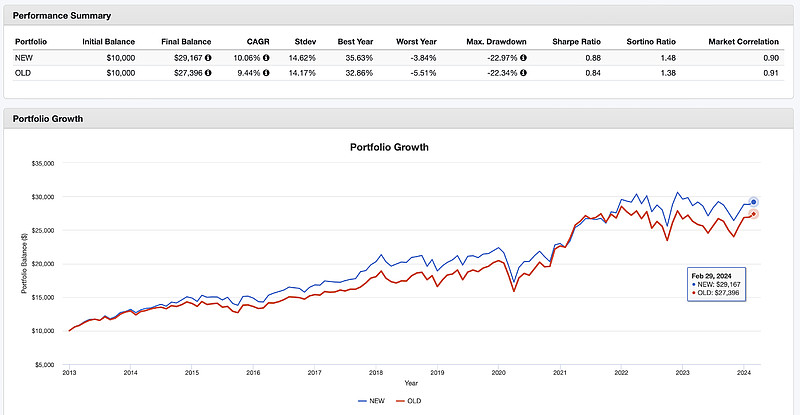Click the Portfolio Growth panel header
This screenshot has width=800, height=415.
coord(48,119)
